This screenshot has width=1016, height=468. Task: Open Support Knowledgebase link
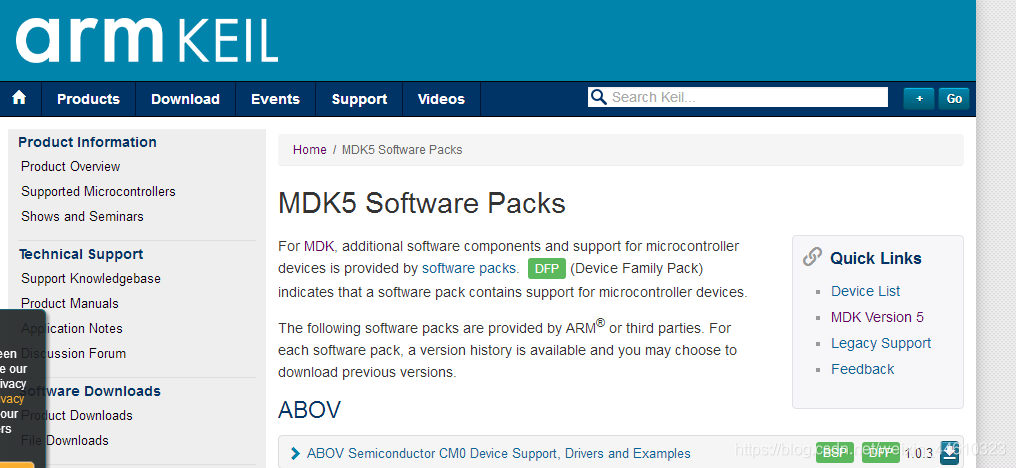[x=91, y=278]
